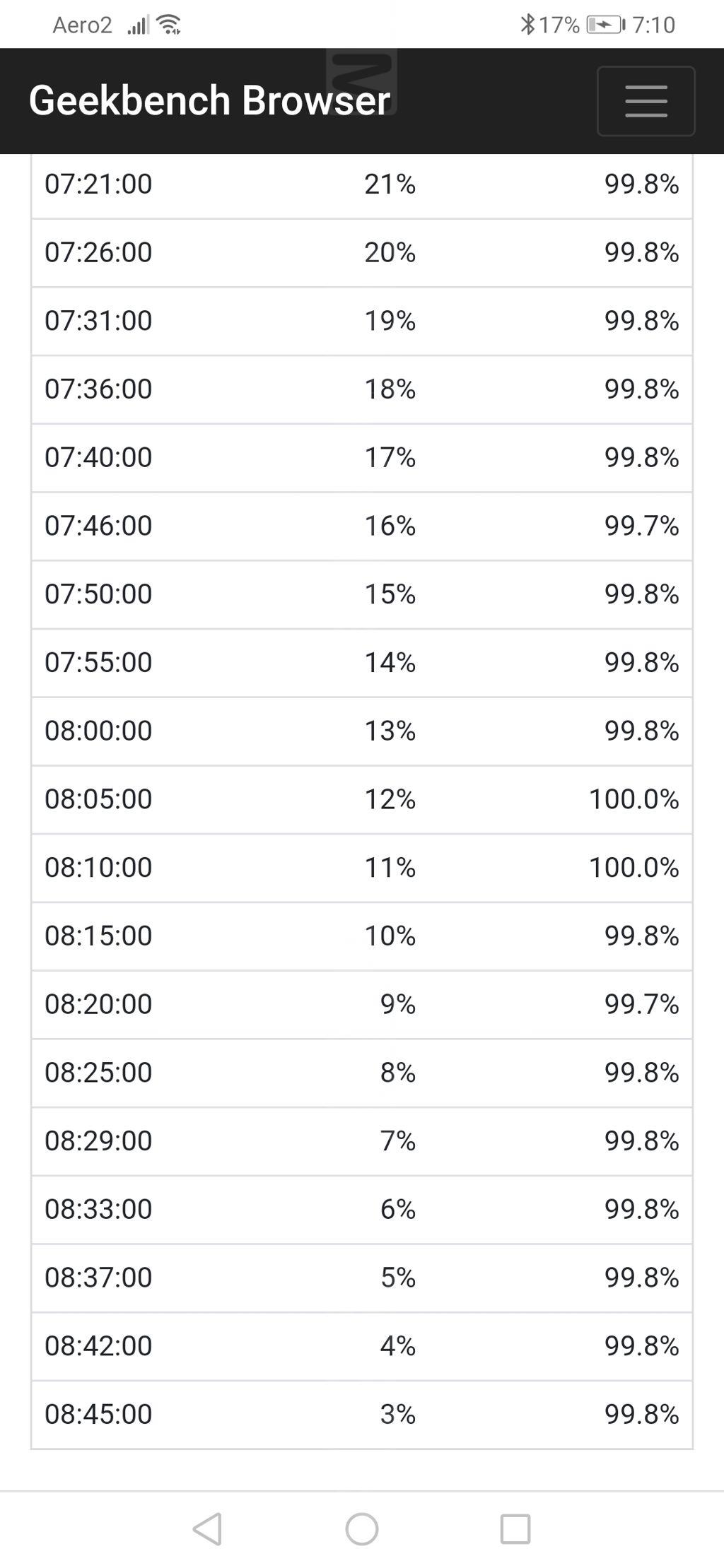Open recent apps with square button
This screenshot has height=1568, width=724.
pyautogui.click(x=515, y=1528)
